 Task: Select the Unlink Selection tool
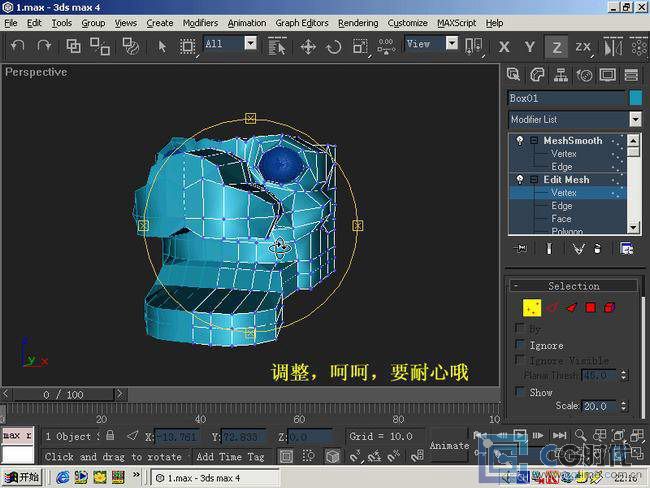(x=100, y=46)
